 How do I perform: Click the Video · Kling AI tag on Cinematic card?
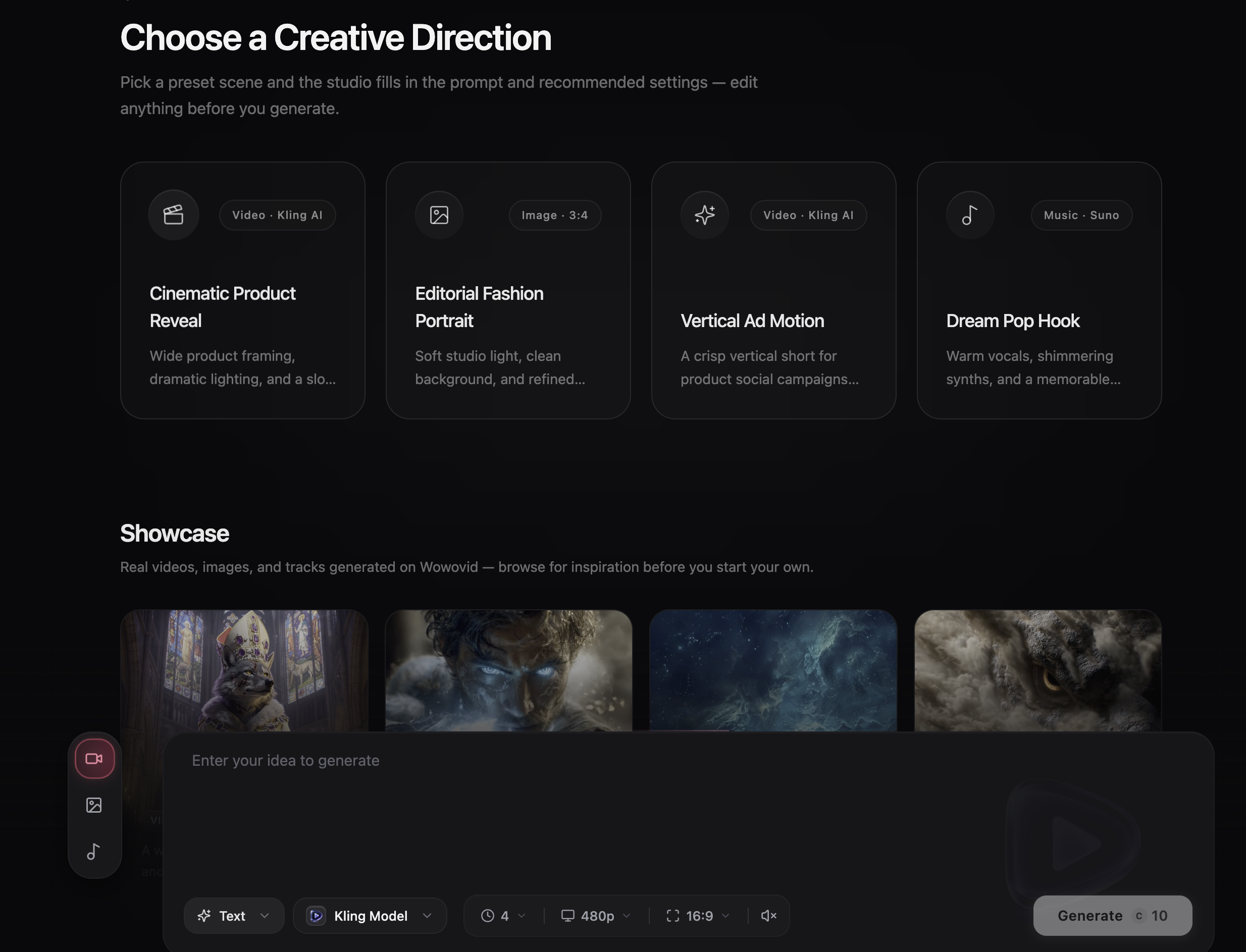click(x=277, y=216)
